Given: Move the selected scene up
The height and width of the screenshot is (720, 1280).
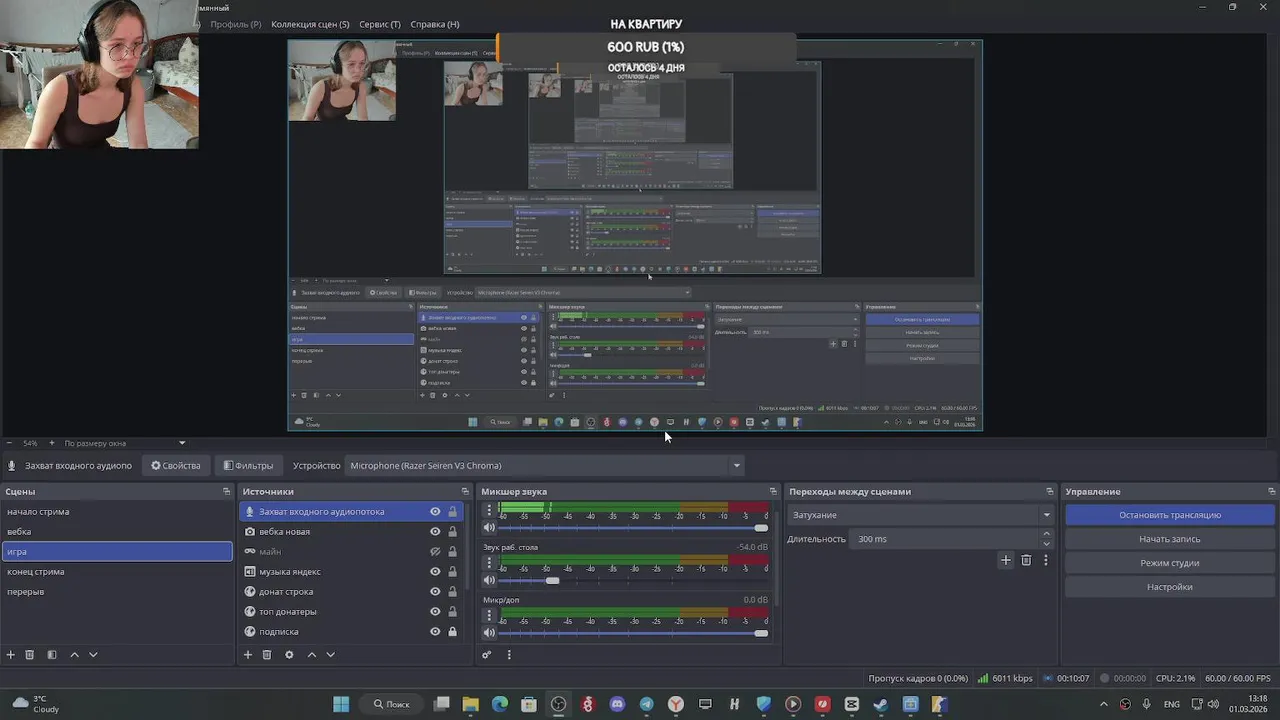Looking at the screenshot, I should (x=74, y=655).
